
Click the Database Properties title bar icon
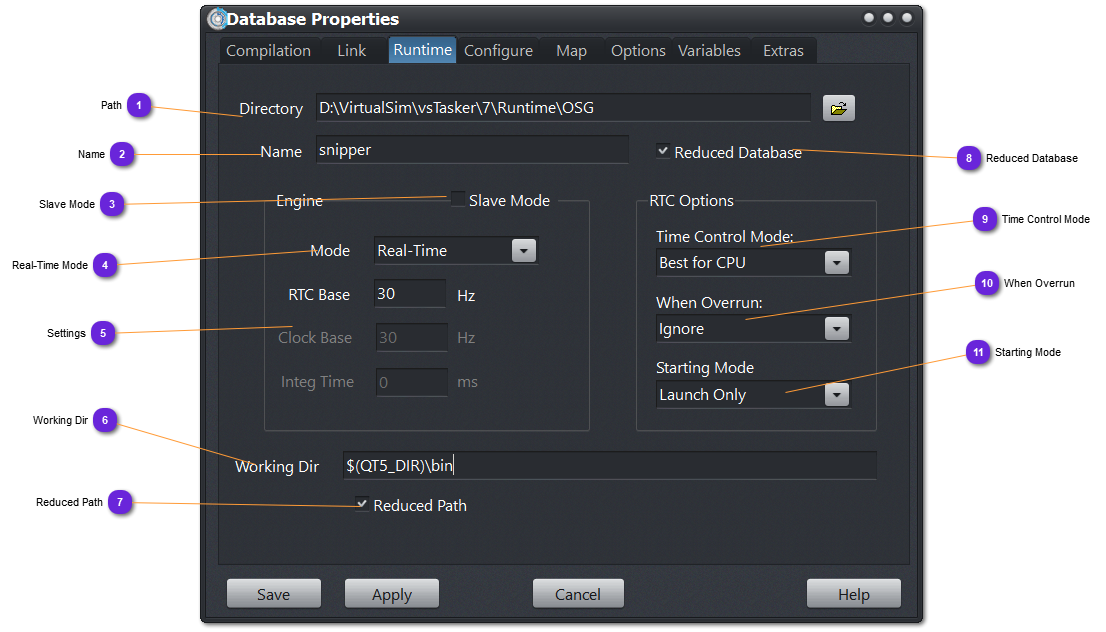216,19
